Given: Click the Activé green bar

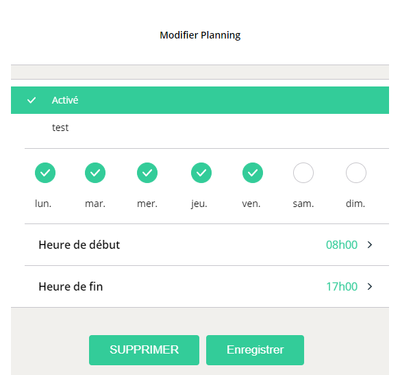Looking at the screenshot, I should [x=200, y=100].
